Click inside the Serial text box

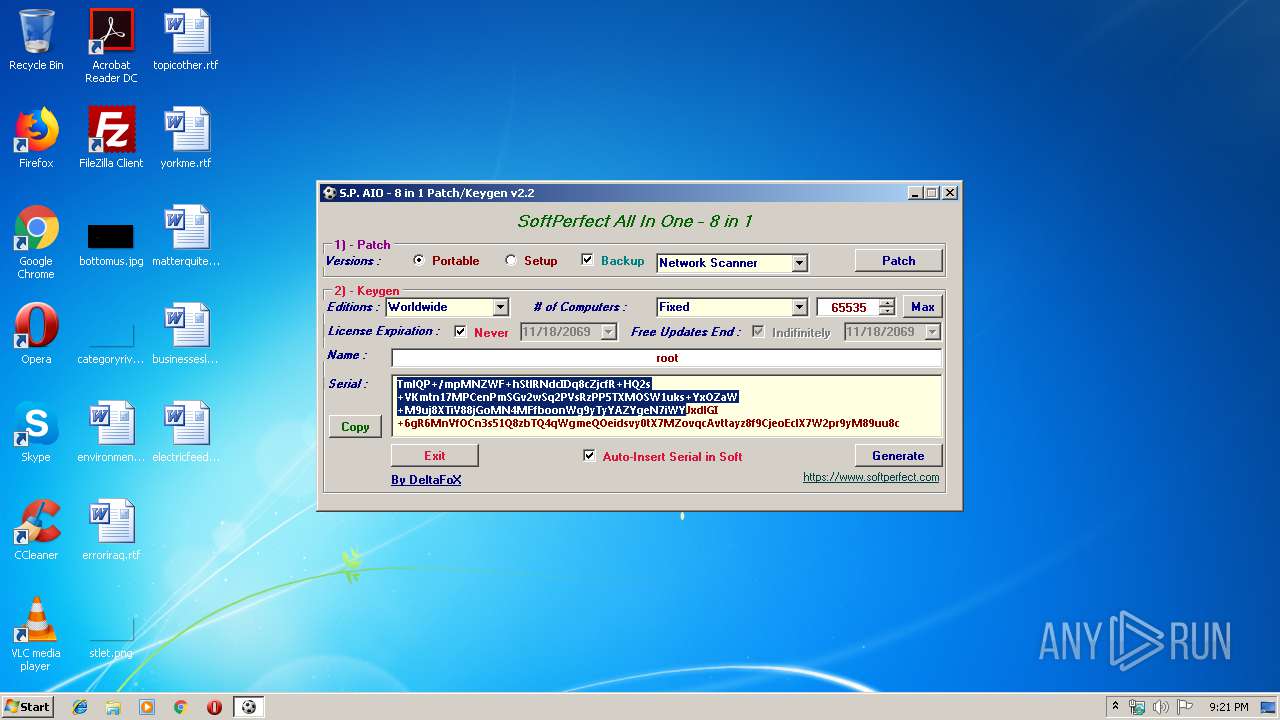coord(666,406)
